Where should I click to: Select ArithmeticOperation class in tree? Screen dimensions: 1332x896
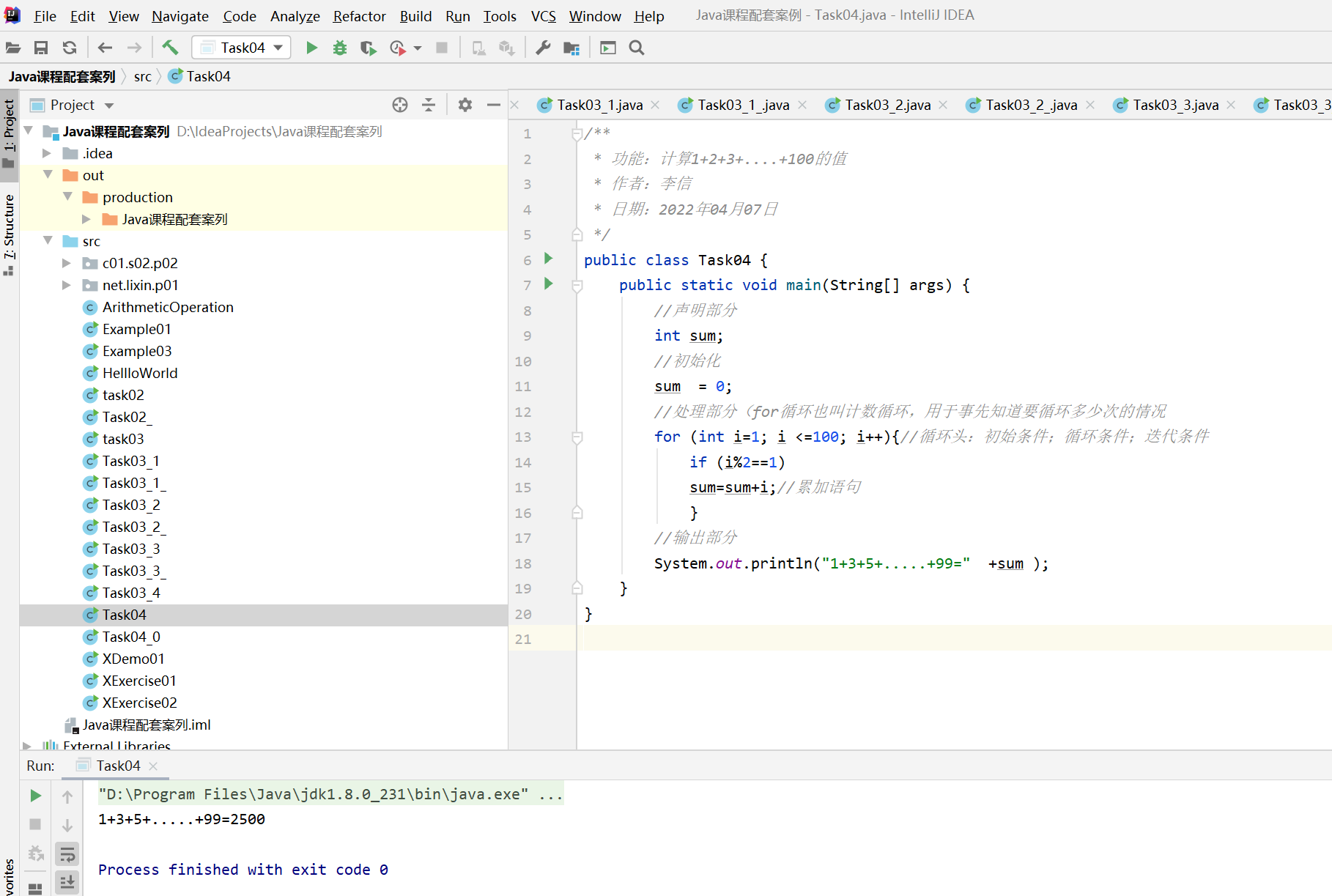tap(168, 307)
